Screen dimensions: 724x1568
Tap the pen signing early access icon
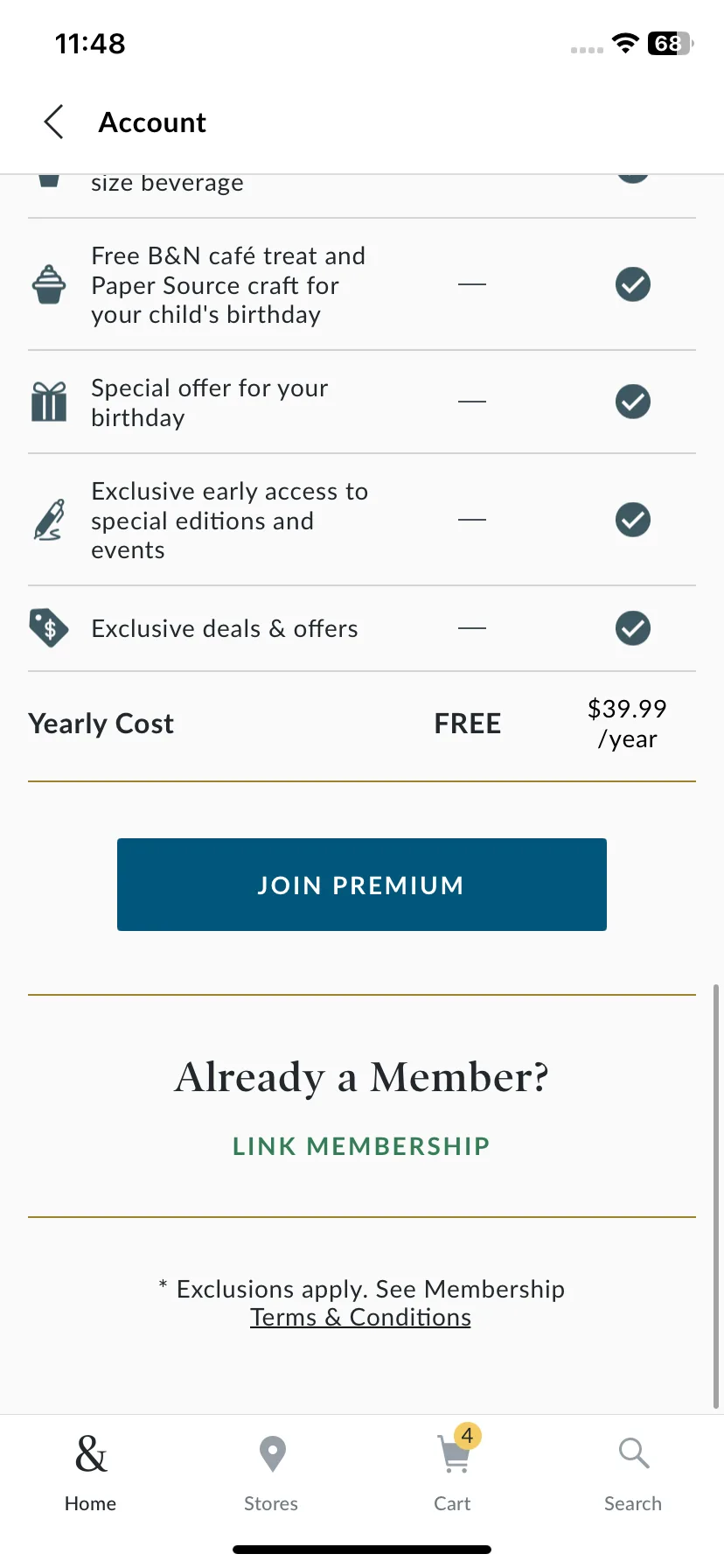(49, 520)
